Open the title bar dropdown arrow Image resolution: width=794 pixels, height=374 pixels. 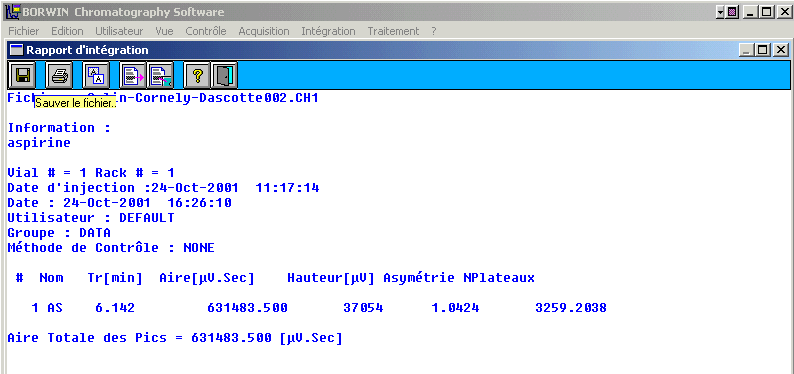721,12
